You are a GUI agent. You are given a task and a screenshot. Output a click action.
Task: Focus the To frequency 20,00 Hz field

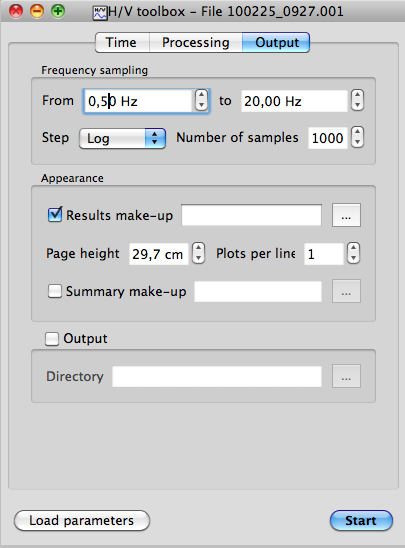tap(294, 101)
